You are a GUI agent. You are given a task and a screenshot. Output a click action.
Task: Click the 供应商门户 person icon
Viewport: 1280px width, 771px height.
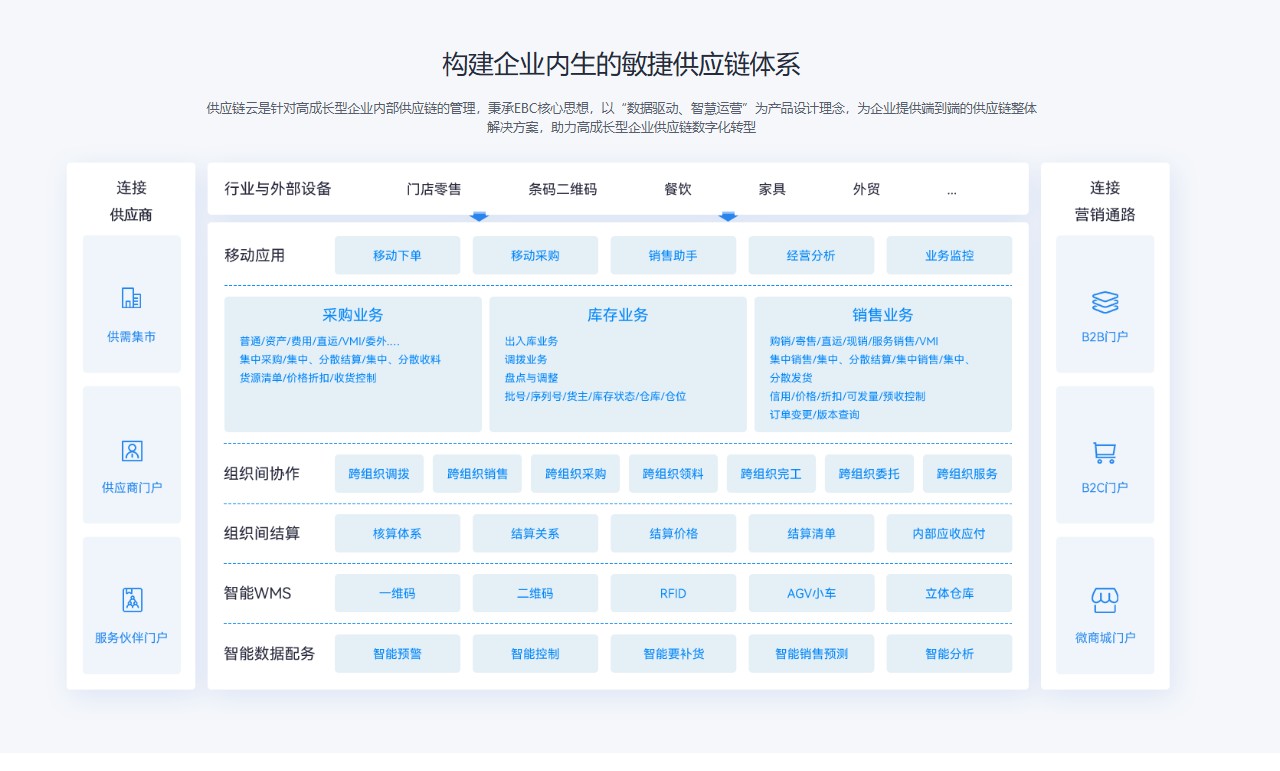pyautogui.click(x=132, y=451)
